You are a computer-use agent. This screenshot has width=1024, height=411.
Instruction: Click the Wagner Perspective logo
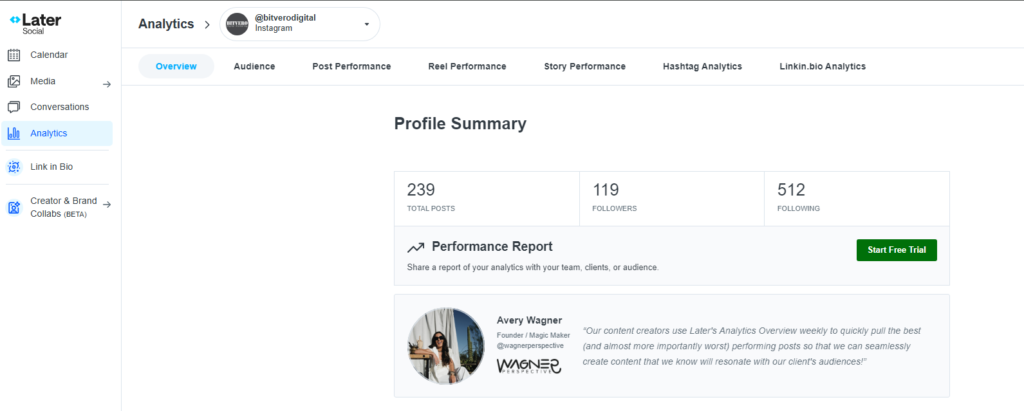[x=528, y=365]
